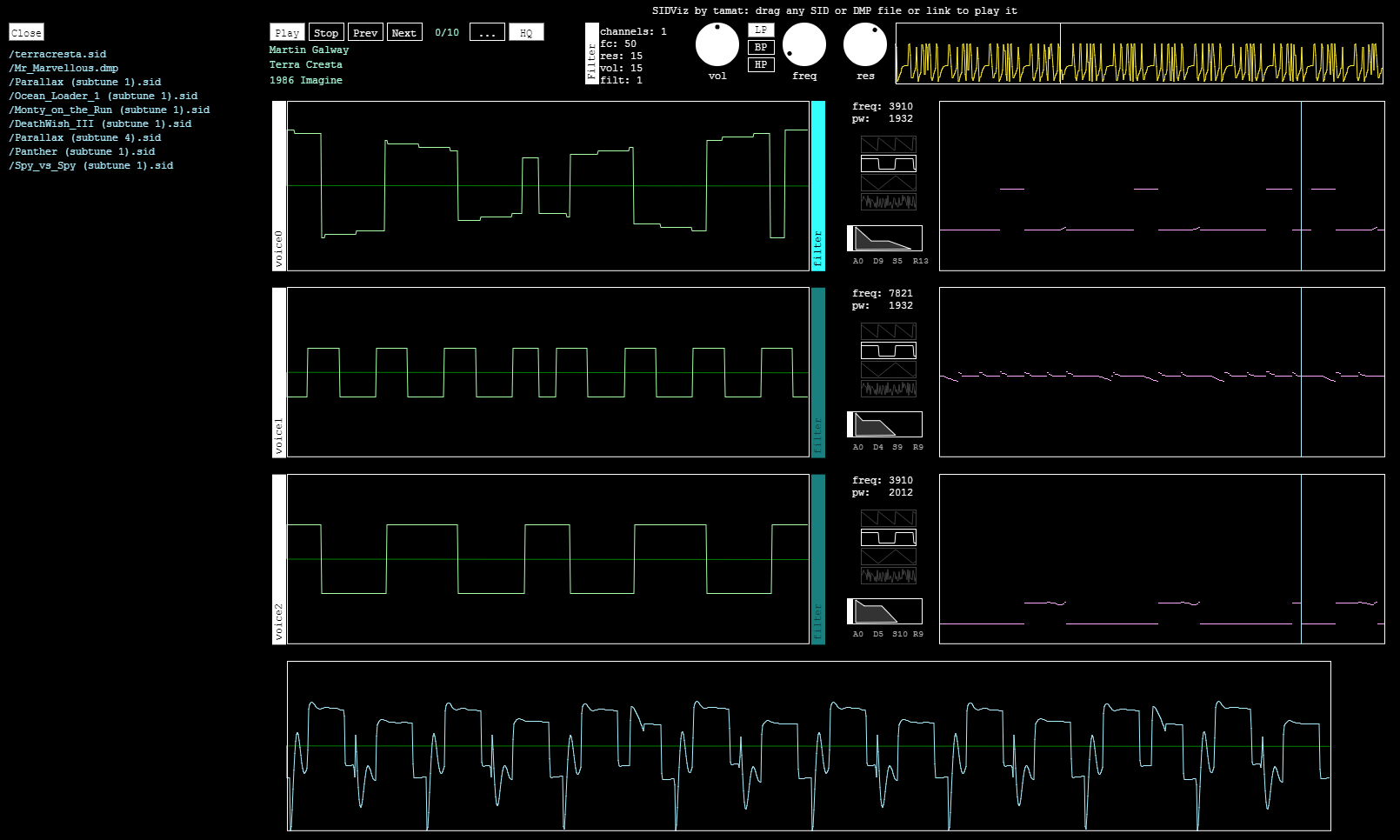The image size is (1400, 840).
Task: Select sawtooth waveform icon for voice1
Action: click(888, 331)
